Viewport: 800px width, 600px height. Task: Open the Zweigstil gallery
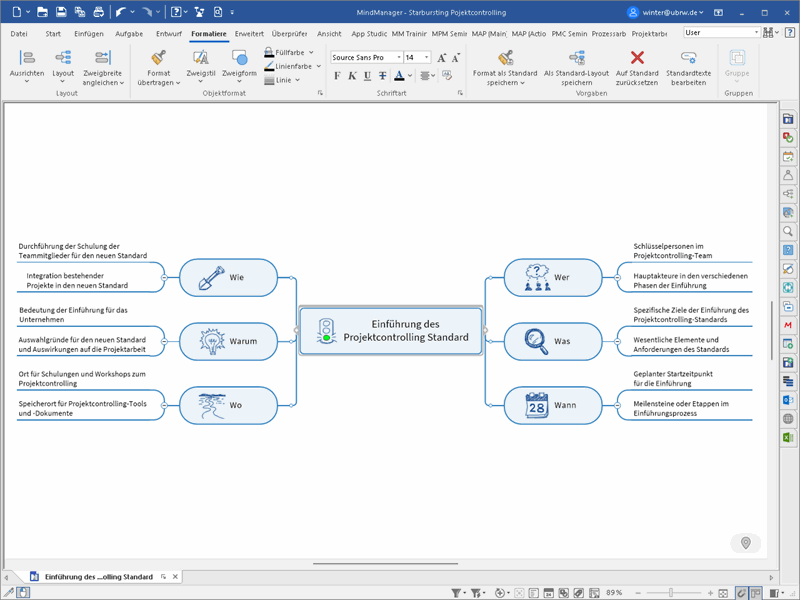201,66
